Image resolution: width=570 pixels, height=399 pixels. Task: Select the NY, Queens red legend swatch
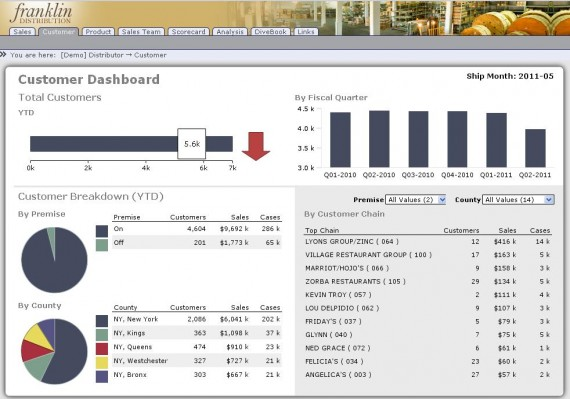pos(102,349)
